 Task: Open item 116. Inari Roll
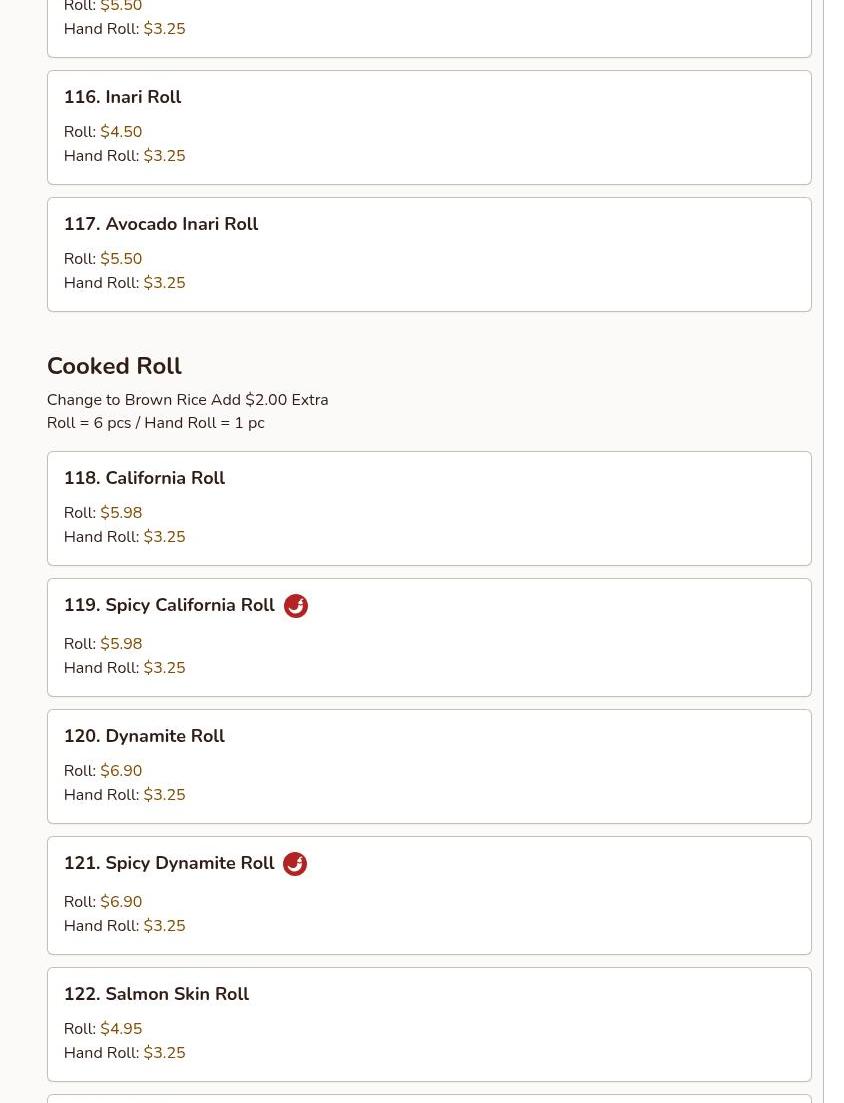[x=122, y=97]
